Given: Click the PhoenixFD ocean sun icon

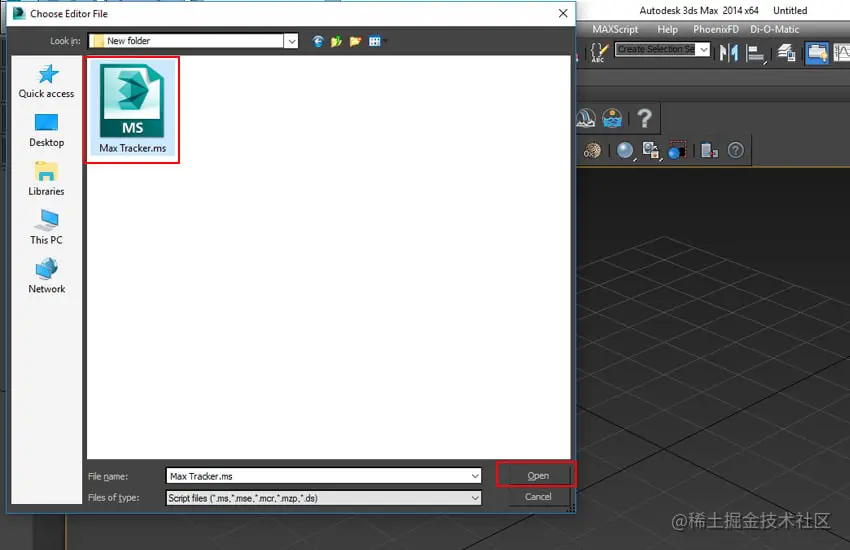Looking at the screenshot, I should point(612,118).
